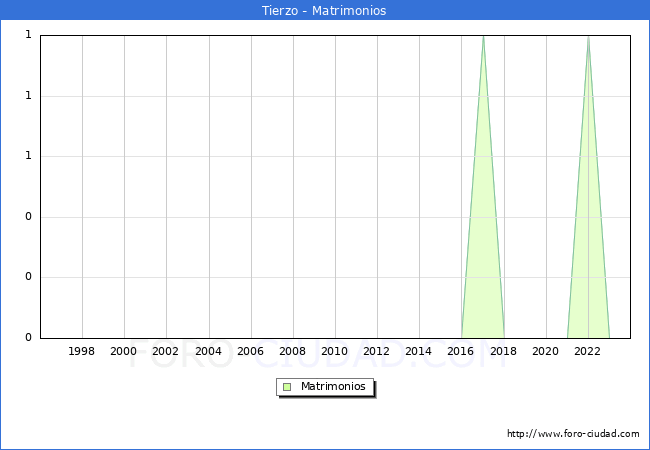Open the http://www.foro-ciudad.com link
650x450 pixels.
573,433
